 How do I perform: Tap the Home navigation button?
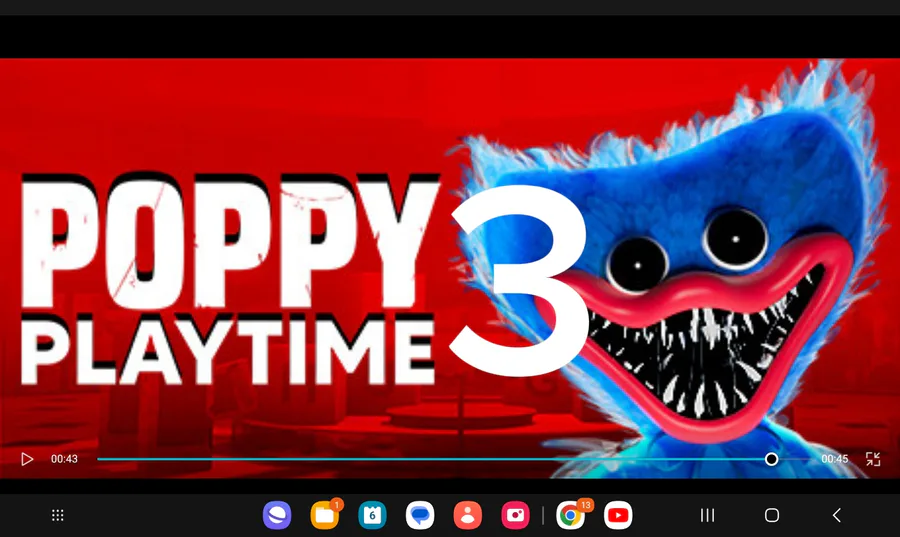772,515
